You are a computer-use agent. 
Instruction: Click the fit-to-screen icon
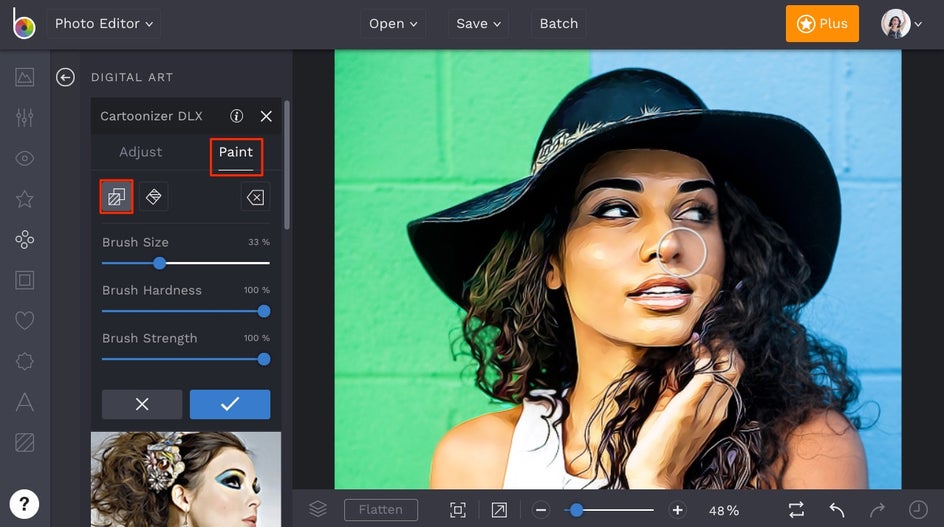pos(458,510)
